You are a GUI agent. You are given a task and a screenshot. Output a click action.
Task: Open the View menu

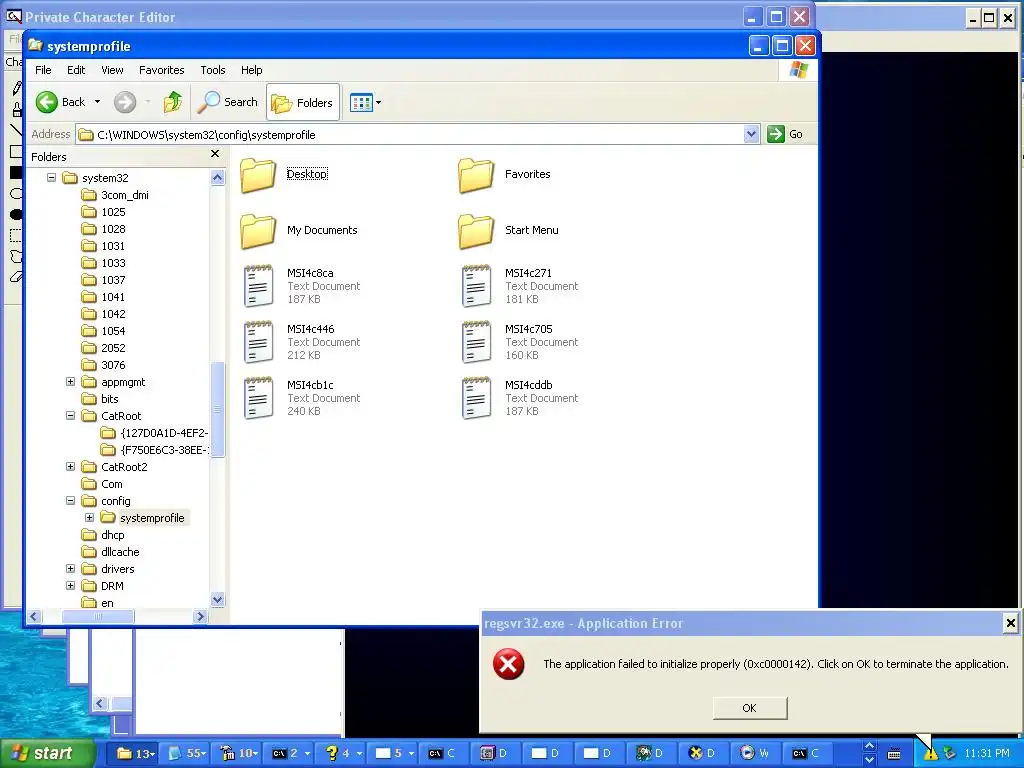pos(112,70)
